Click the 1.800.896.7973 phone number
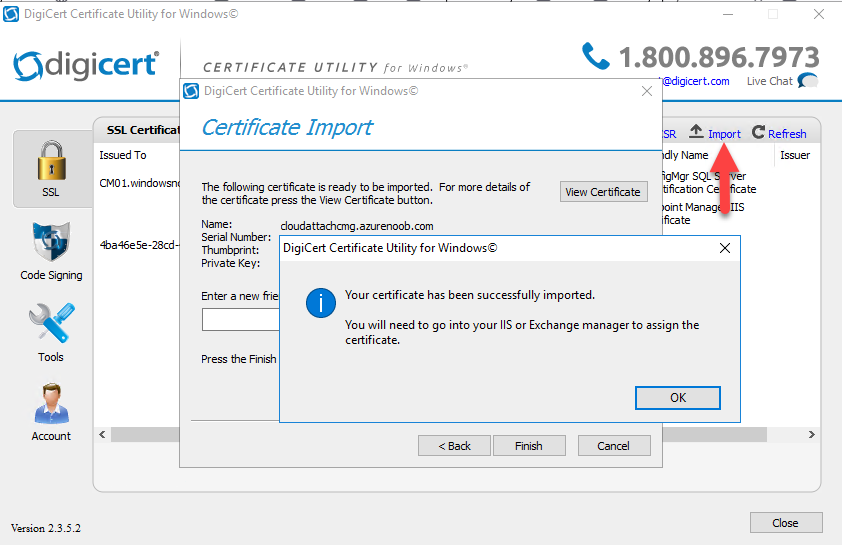Image resolution: width=842 pixels, height=545 pixels. pyautogui.click(x=719, y=57)
